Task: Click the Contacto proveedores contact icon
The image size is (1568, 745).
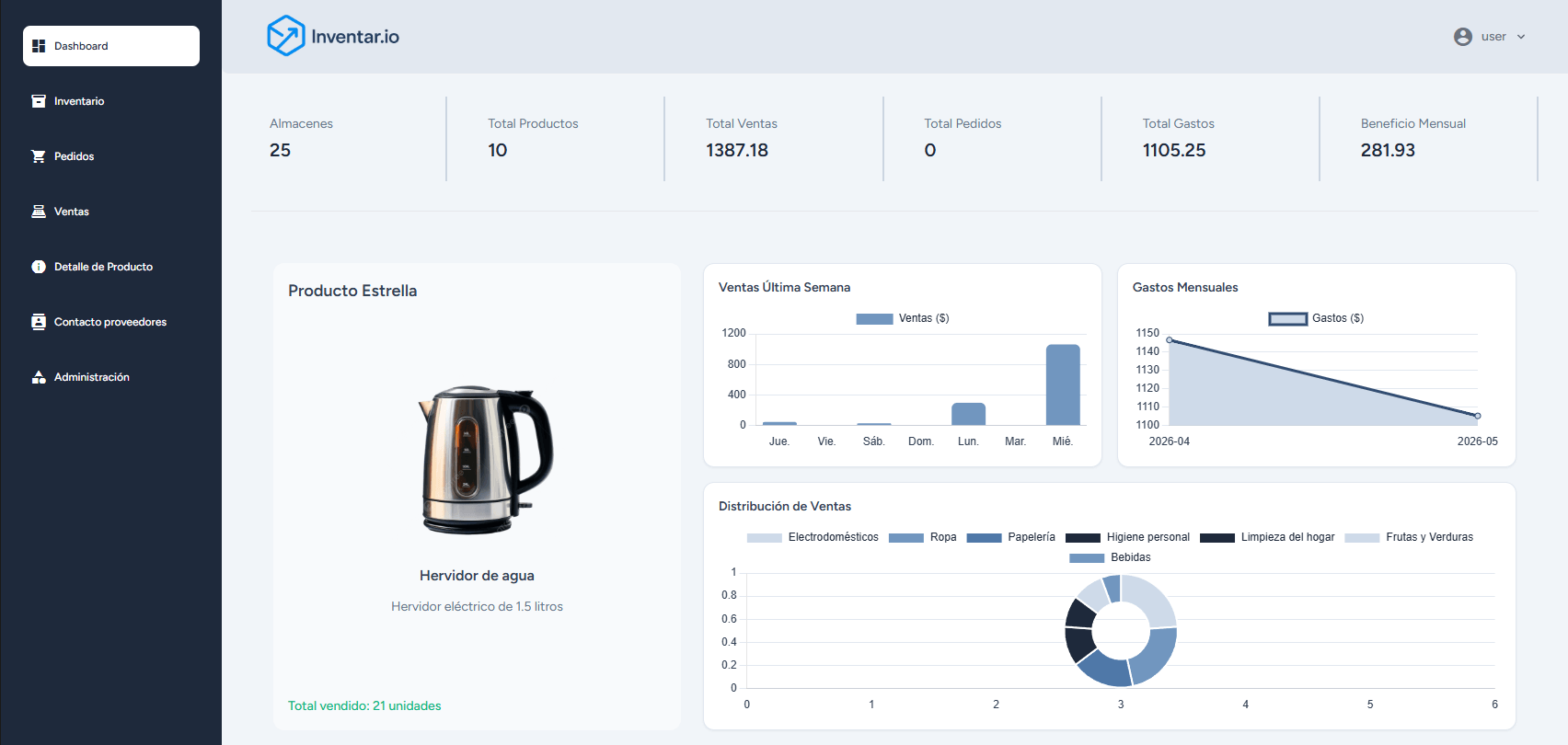Action: pyautogui.click(x=39, y=322)
